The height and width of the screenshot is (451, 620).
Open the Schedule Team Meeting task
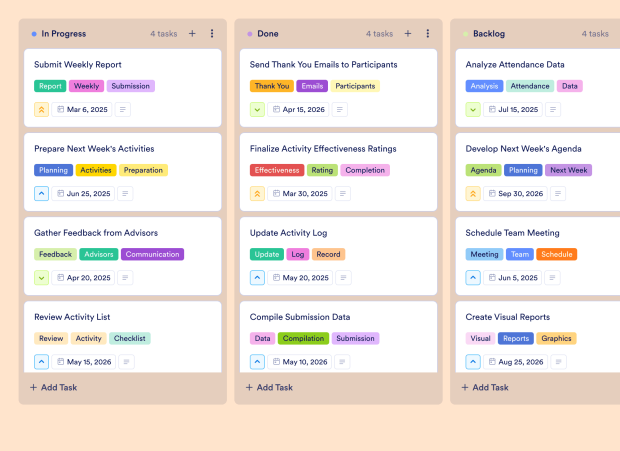[x=513, y=233]
